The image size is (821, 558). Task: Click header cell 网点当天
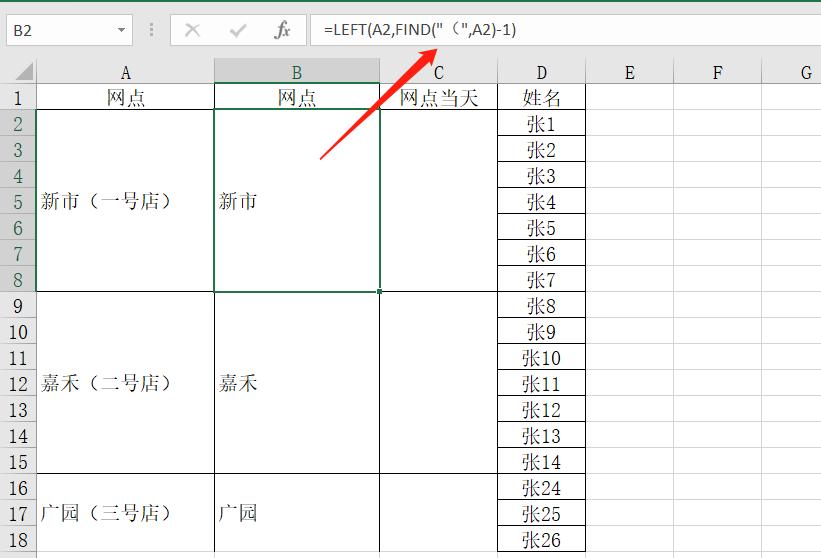pos(439,97)
